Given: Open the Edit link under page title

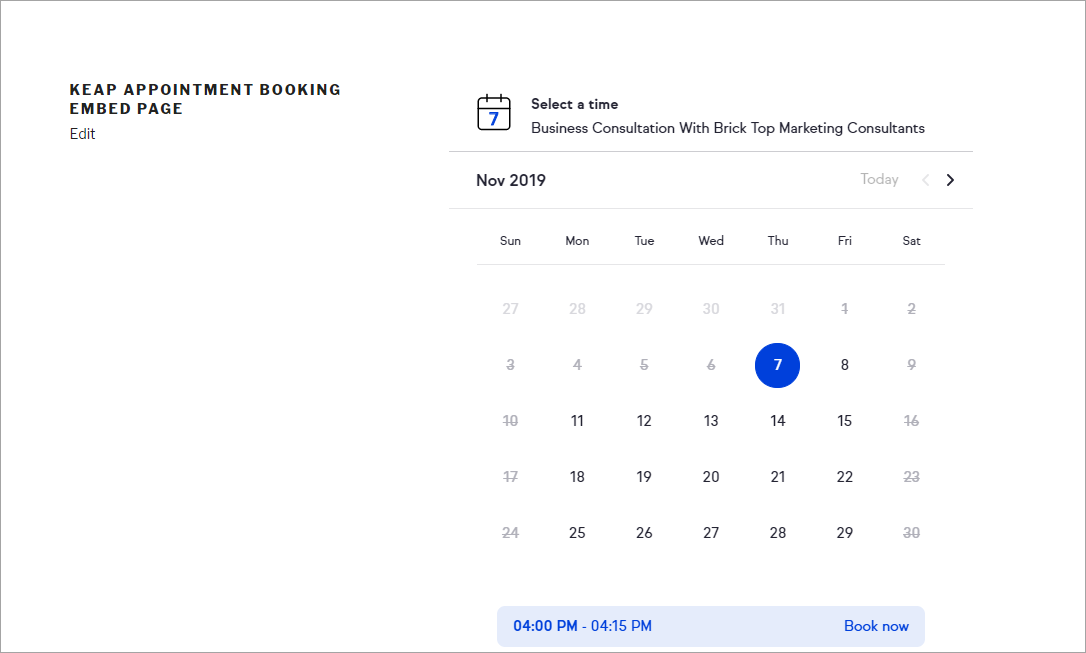Looking at the screenshot, I should point(83,134).
